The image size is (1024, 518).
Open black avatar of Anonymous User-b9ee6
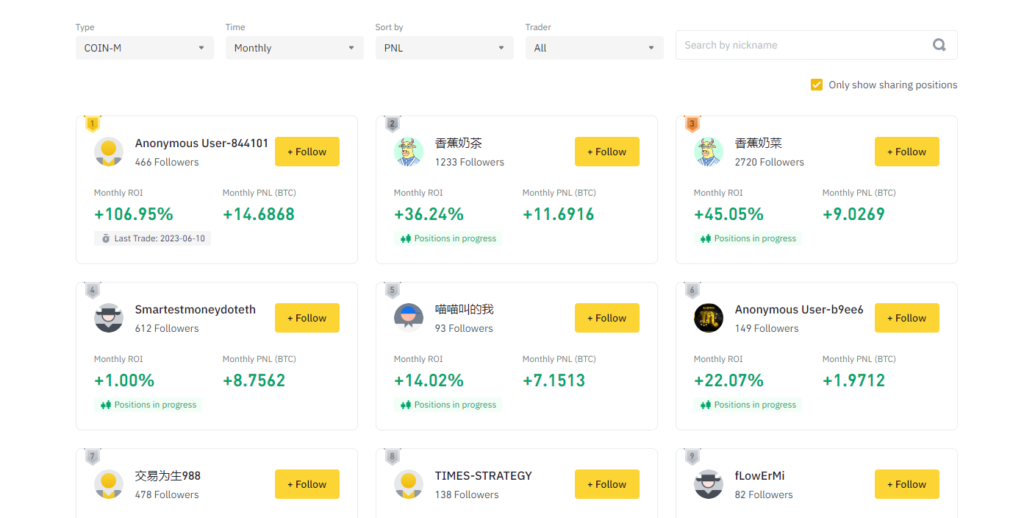[708, 318]
